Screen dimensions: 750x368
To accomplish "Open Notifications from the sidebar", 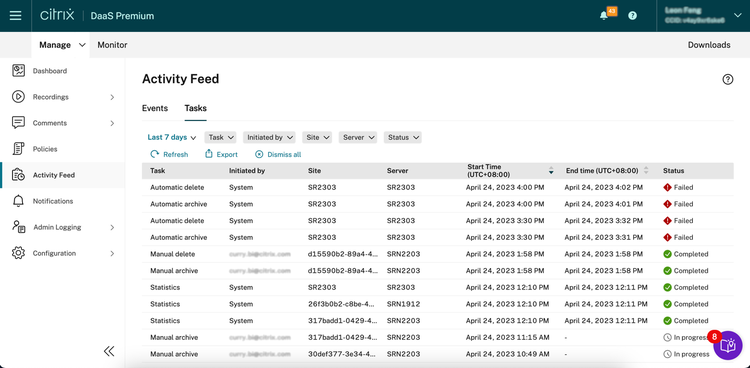I will [x=53, y=201].
